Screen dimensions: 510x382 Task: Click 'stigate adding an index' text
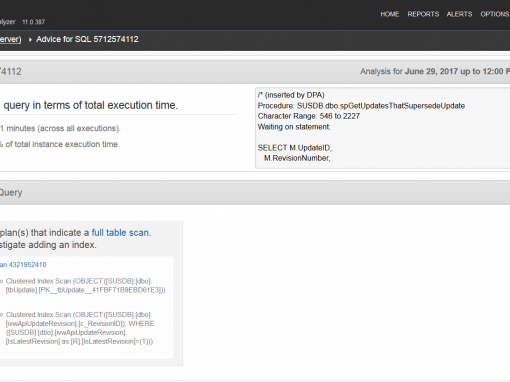coord(48,245)
